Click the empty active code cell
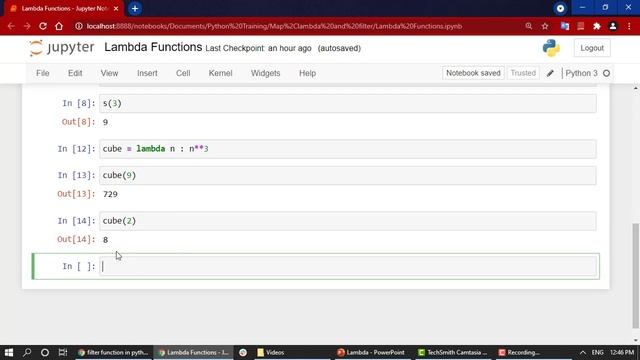This screenshot has height=360, width=640. (x=348, y=267)
